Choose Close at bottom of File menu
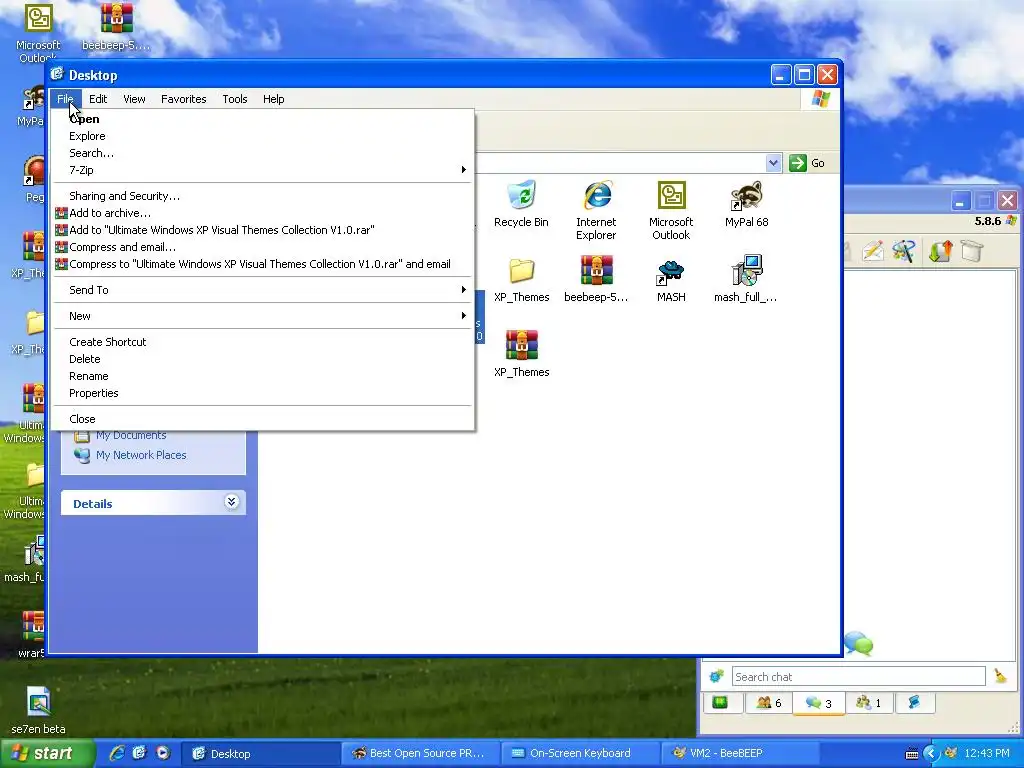This screenshot has width=1024, height=768. point(263,419)
